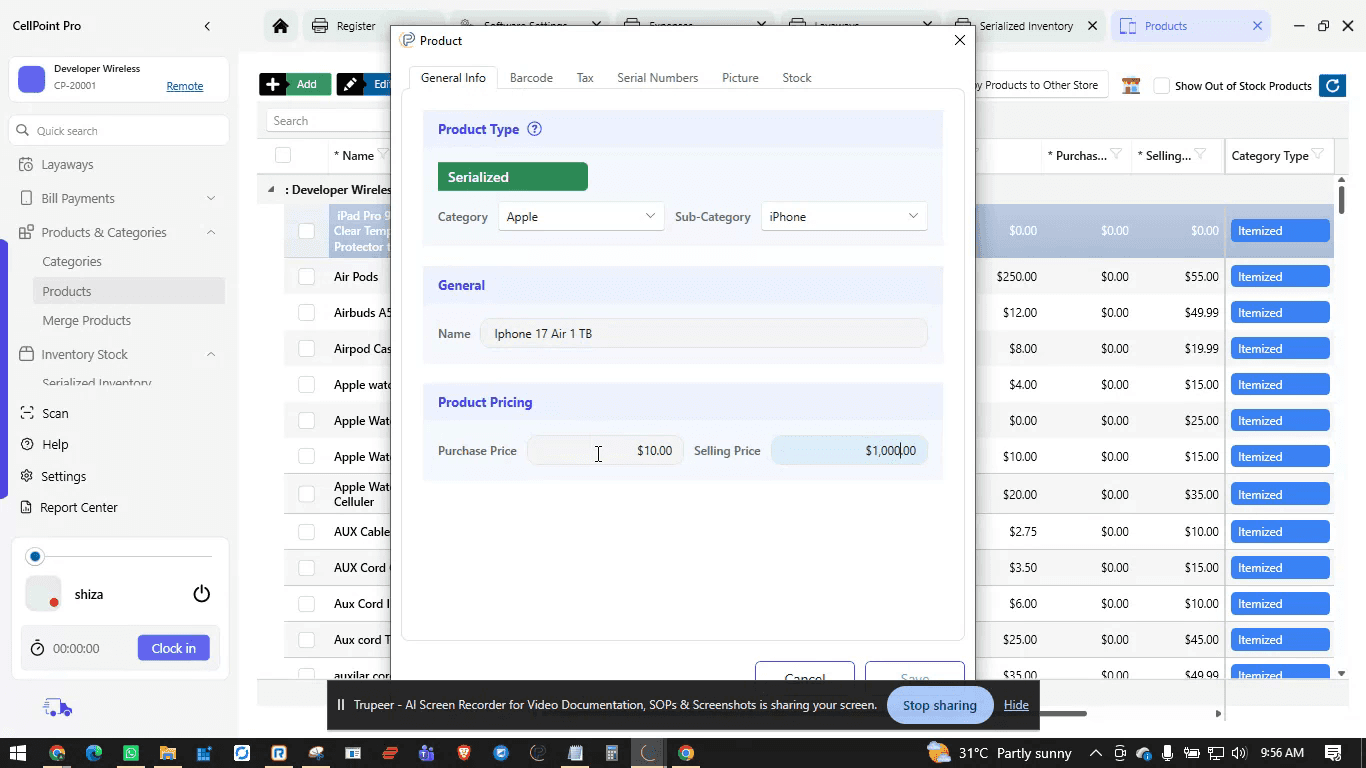Close the Serialized Inventory tab

[x=1093, y=26]
